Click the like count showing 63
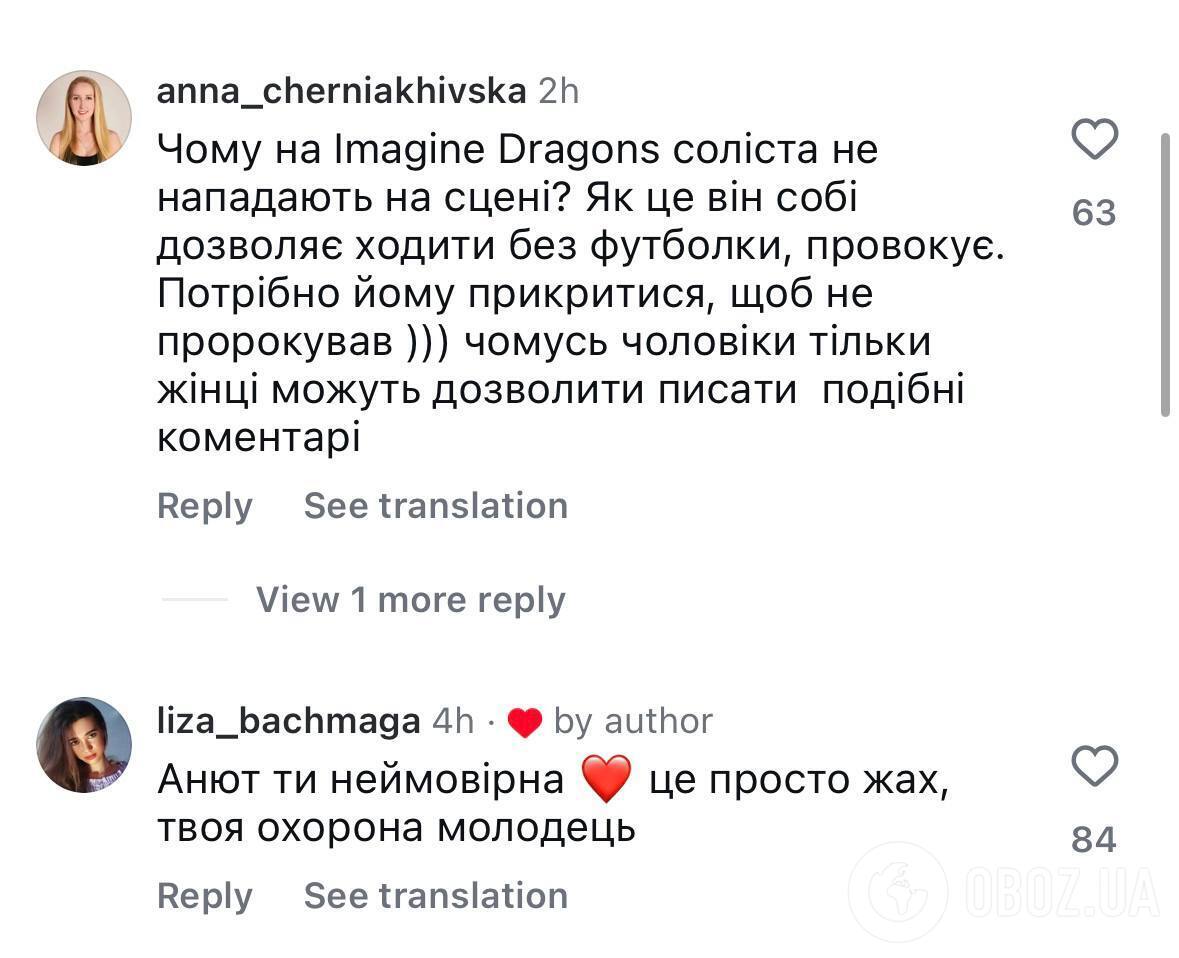The height and width of the screenshot is (958, 1179). 1096,212
